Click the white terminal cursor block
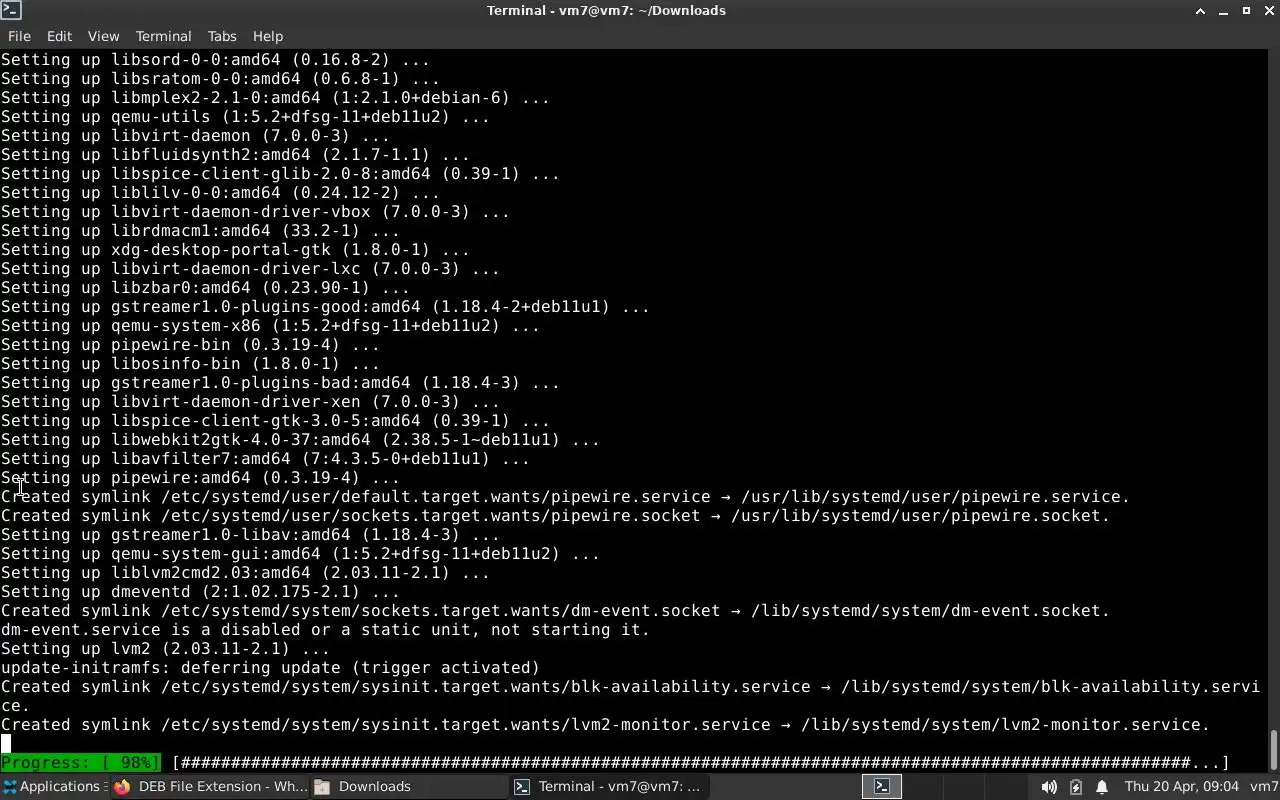 tap(6, 744)
